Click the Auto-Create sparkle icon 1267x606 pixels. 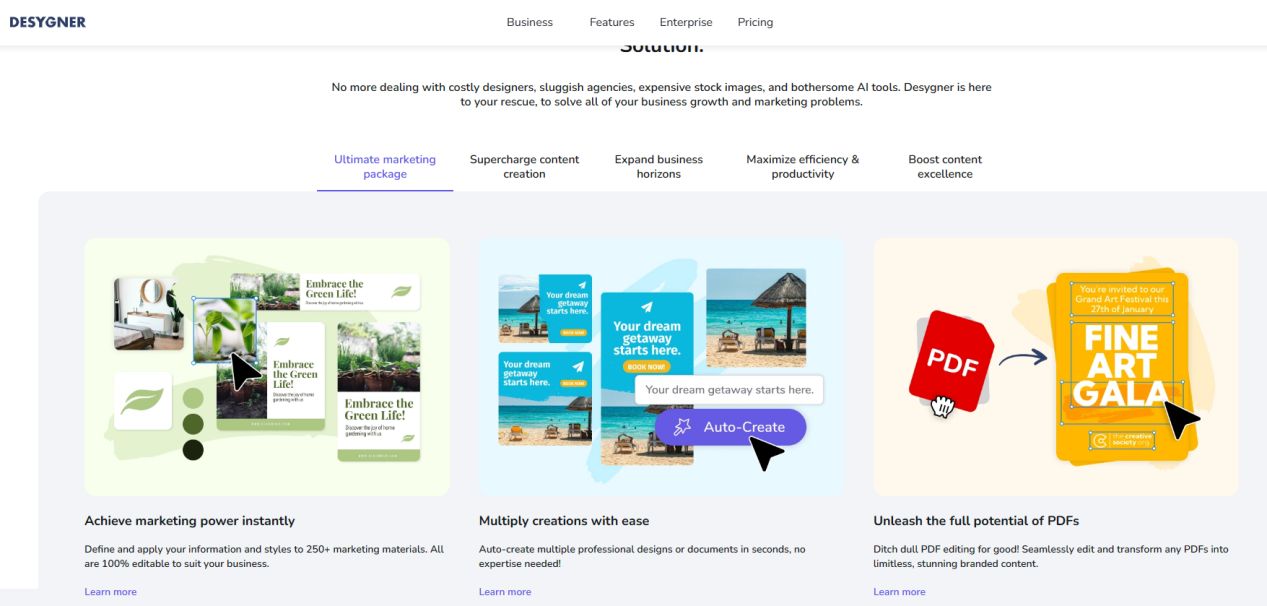(682, 427)
